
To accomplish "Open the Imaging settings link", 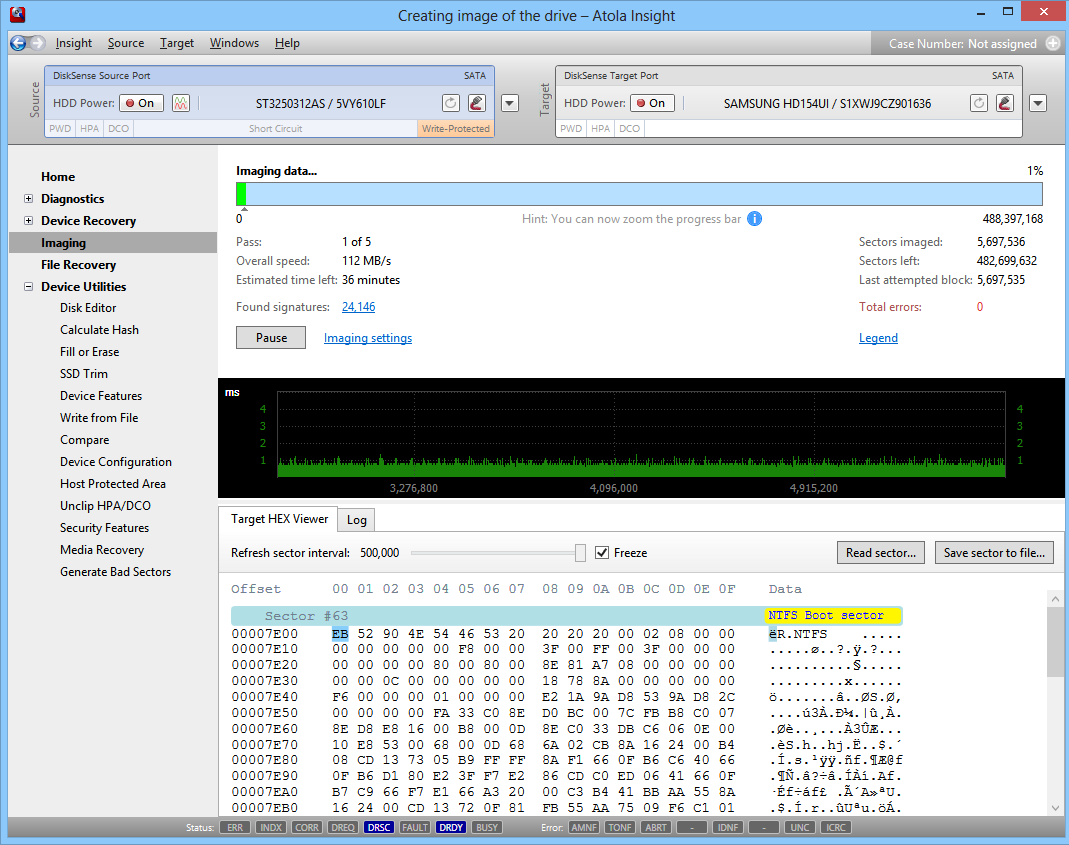I will pos(367,338).
